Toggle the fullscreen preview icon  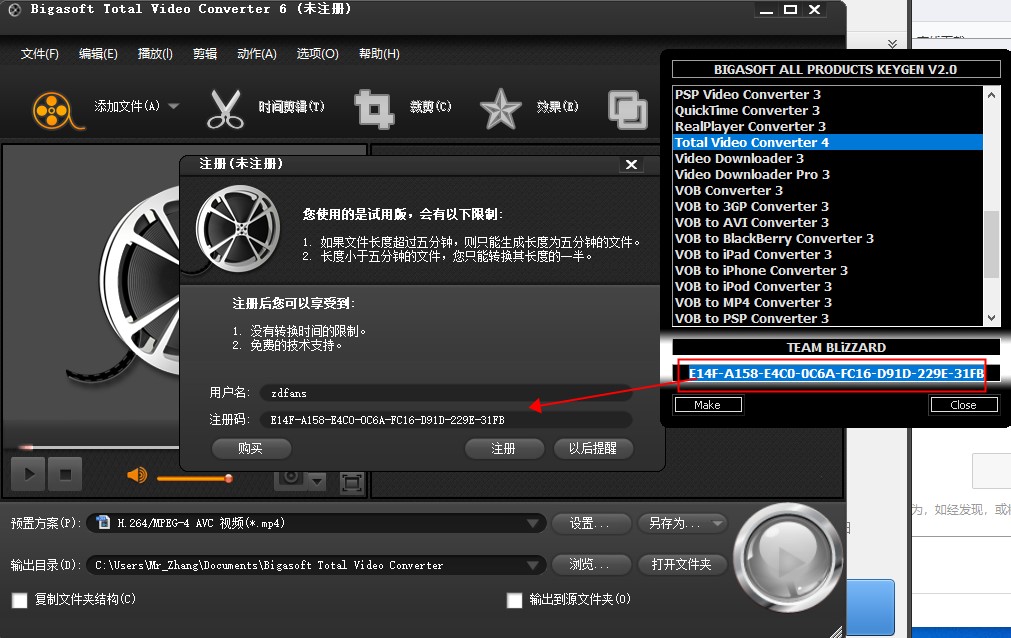tap(351, 483)
